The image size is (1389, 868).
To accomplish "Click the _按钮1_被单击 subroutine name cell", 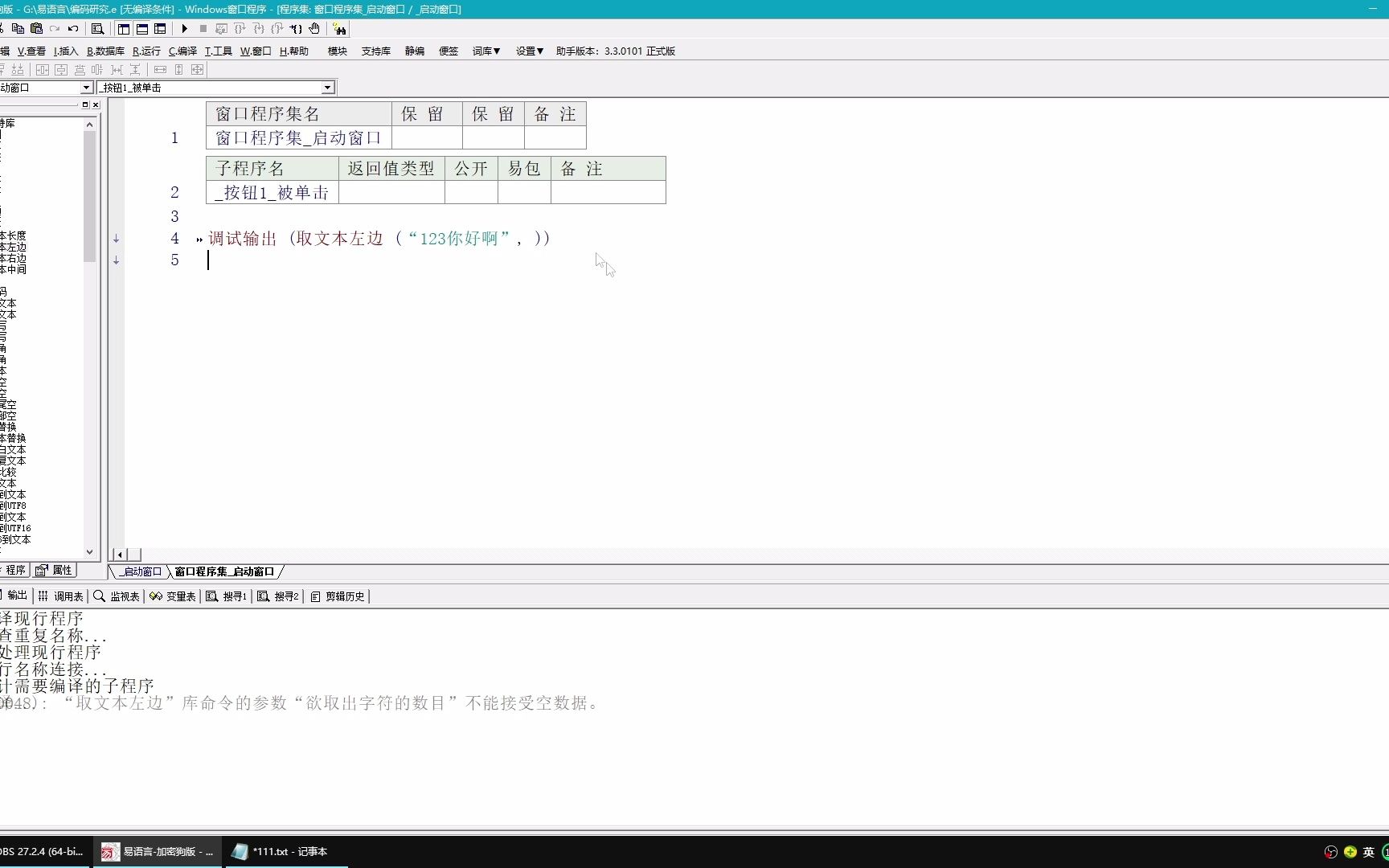I will 272,192.
